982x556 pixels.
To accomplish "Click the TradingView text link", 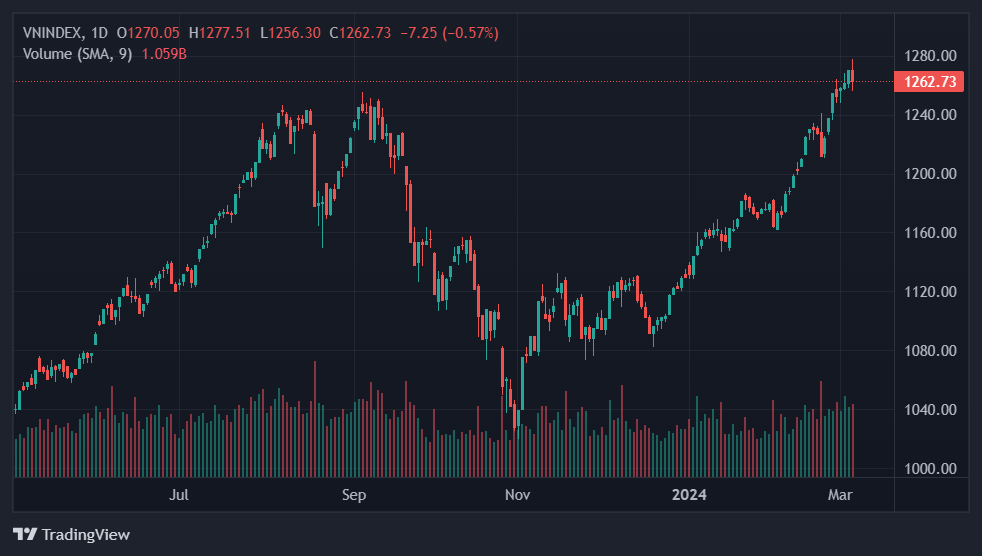I will (x=86, y=535).
